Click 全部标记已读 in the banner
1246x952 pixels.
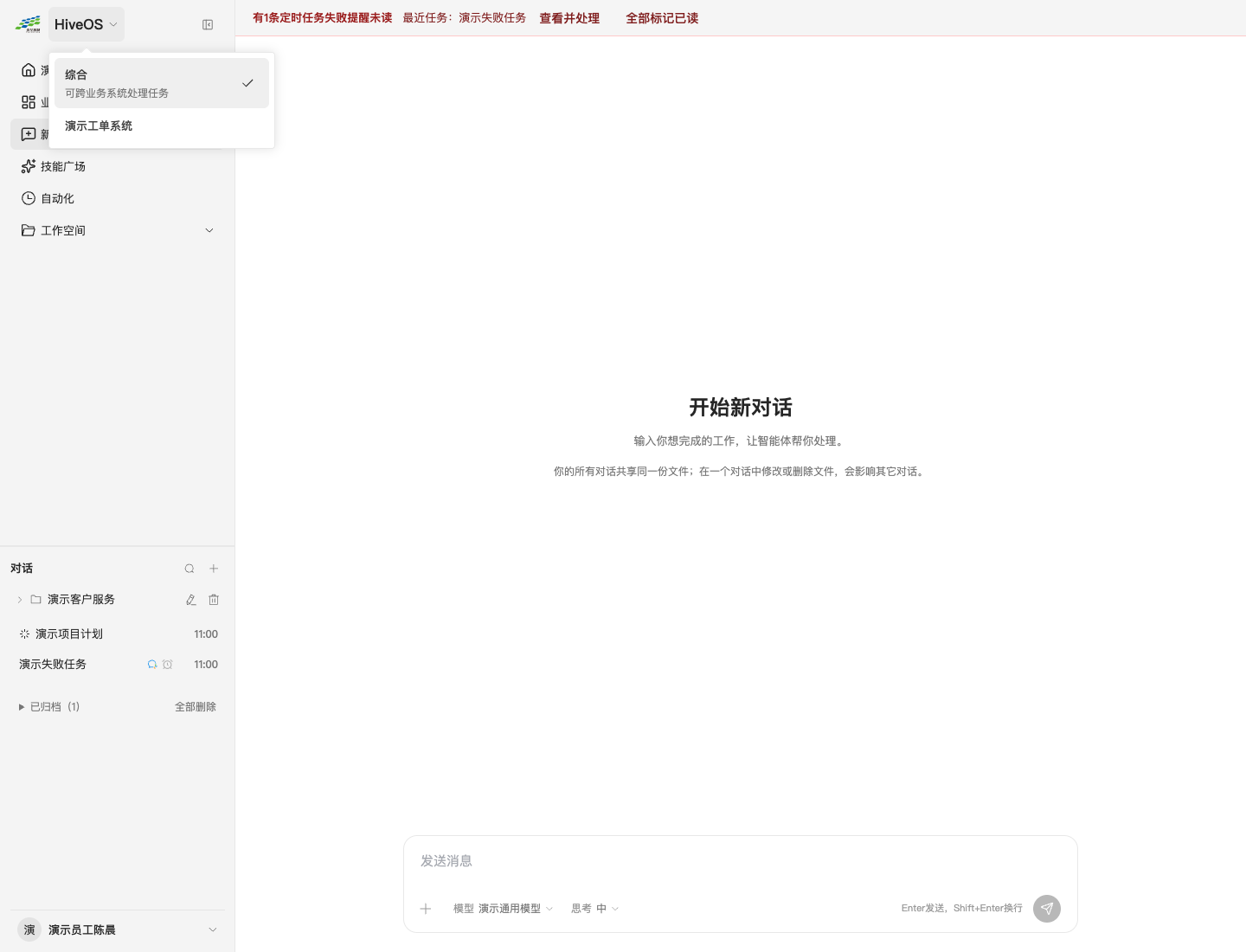662,18
